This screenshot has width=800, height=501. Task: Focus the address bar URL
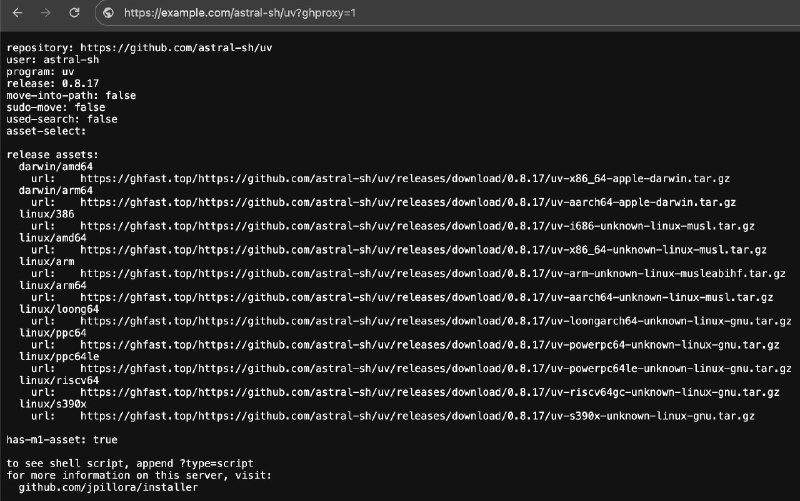point(240,13)
